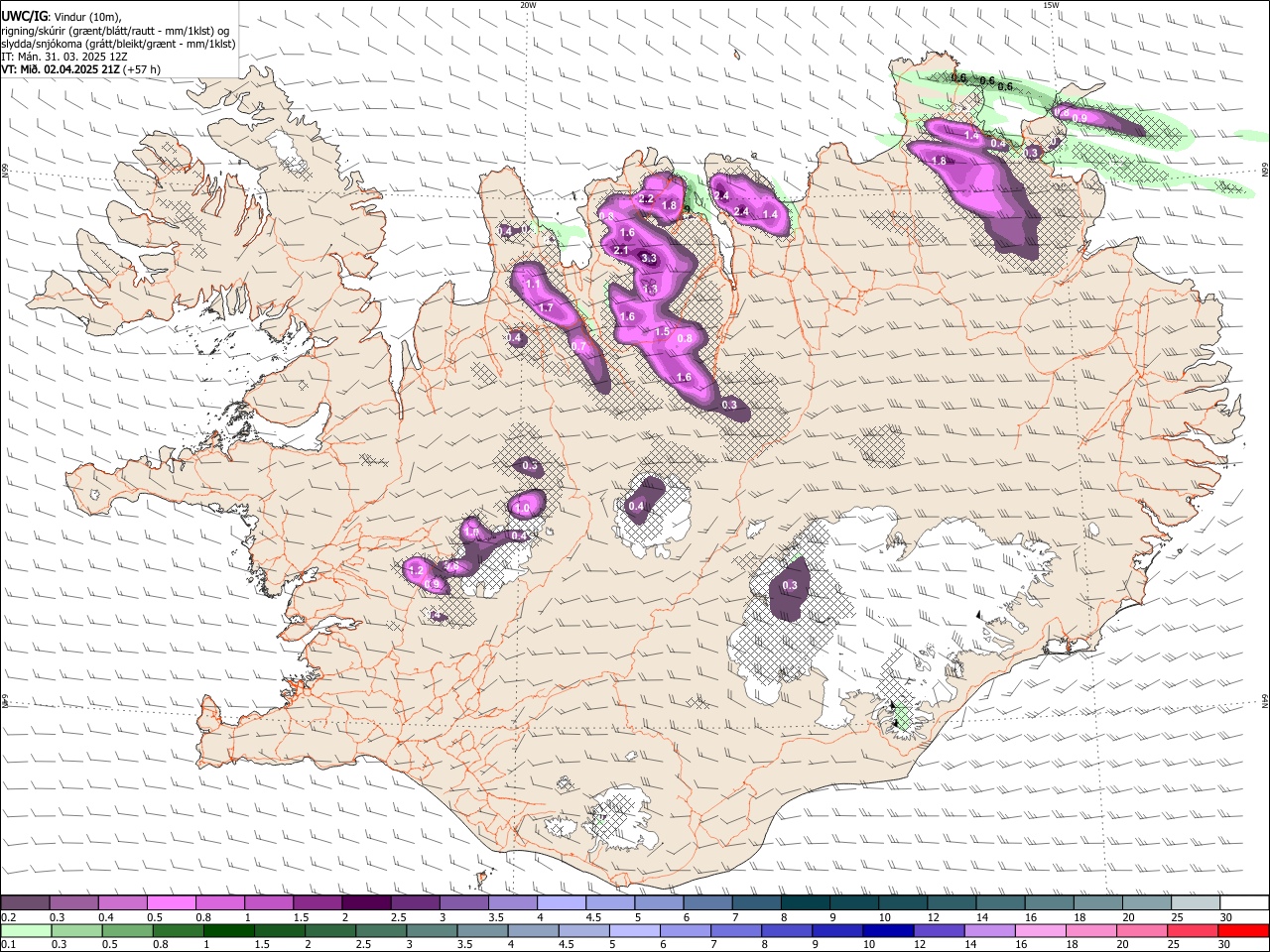Screen dimensions: 1270x952
Task: Click the 20W longitude label at top
Action: (x=528, y=5)
